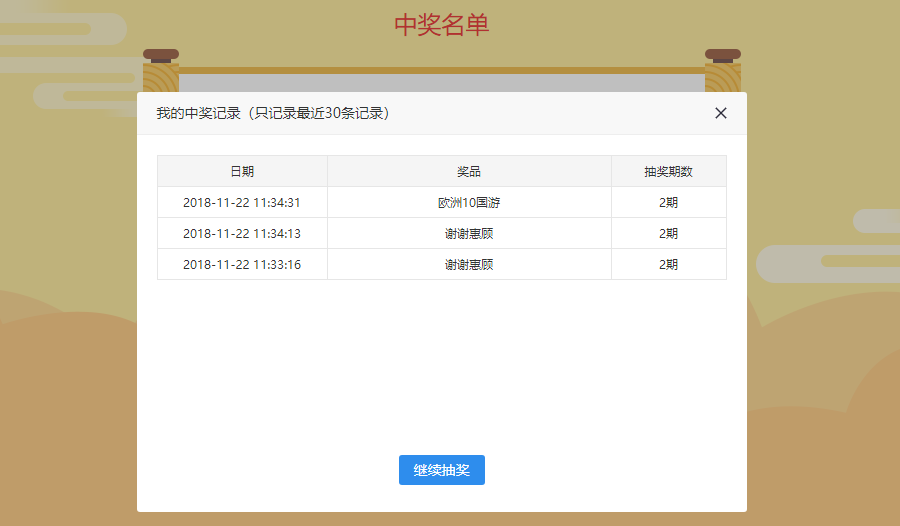
Task: Click the 奖品 column header
Action: 469,172
